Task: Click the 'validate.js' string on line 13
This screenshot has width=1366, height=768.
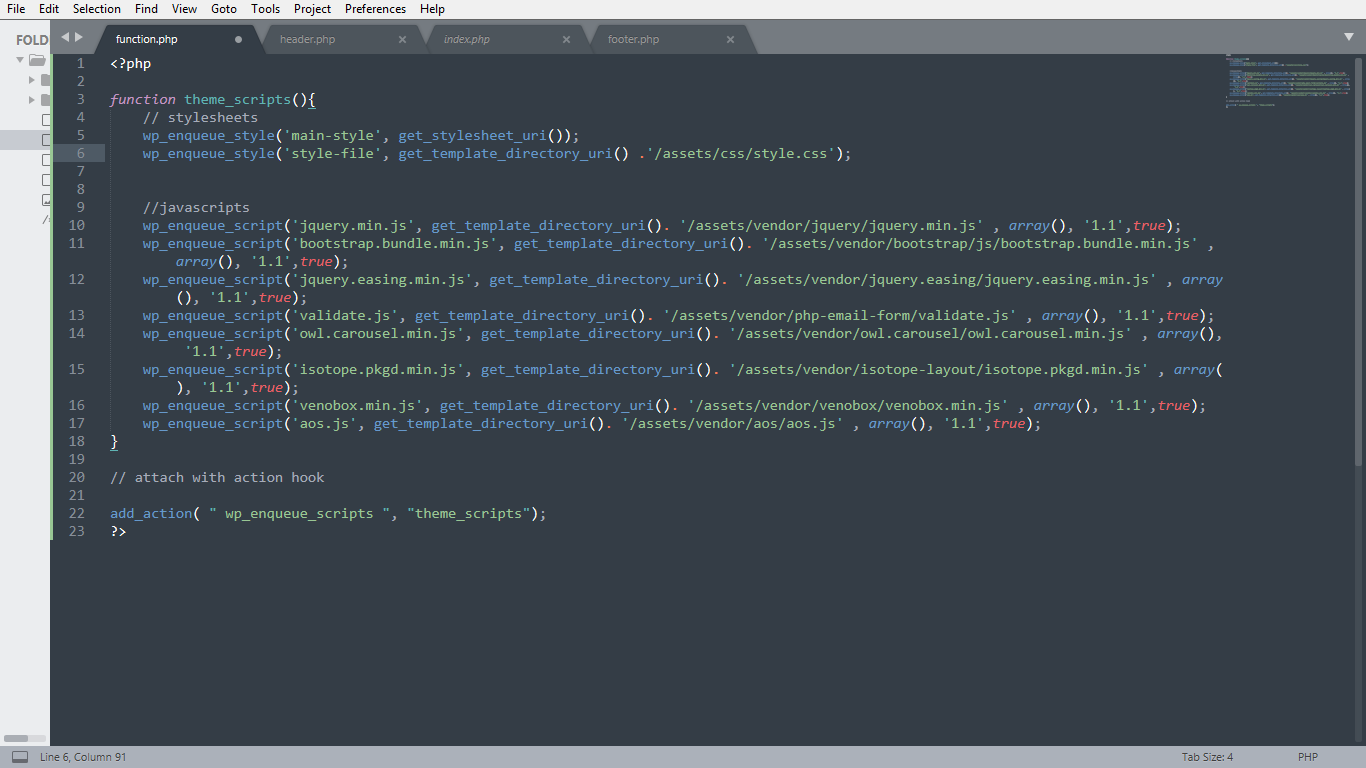Action: coord(344,315)
